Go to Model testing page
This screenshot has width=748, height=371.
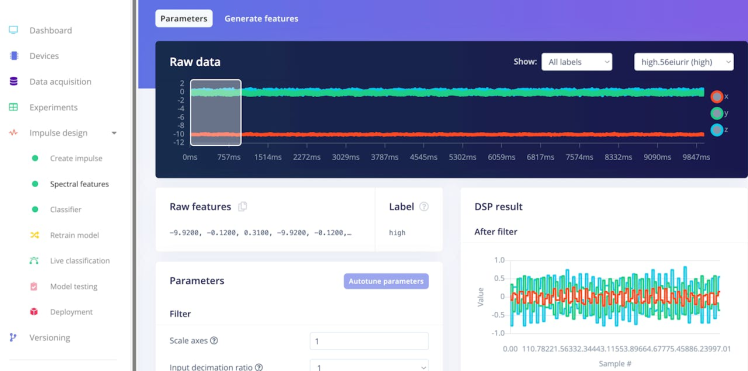click(x=73, y=287)
